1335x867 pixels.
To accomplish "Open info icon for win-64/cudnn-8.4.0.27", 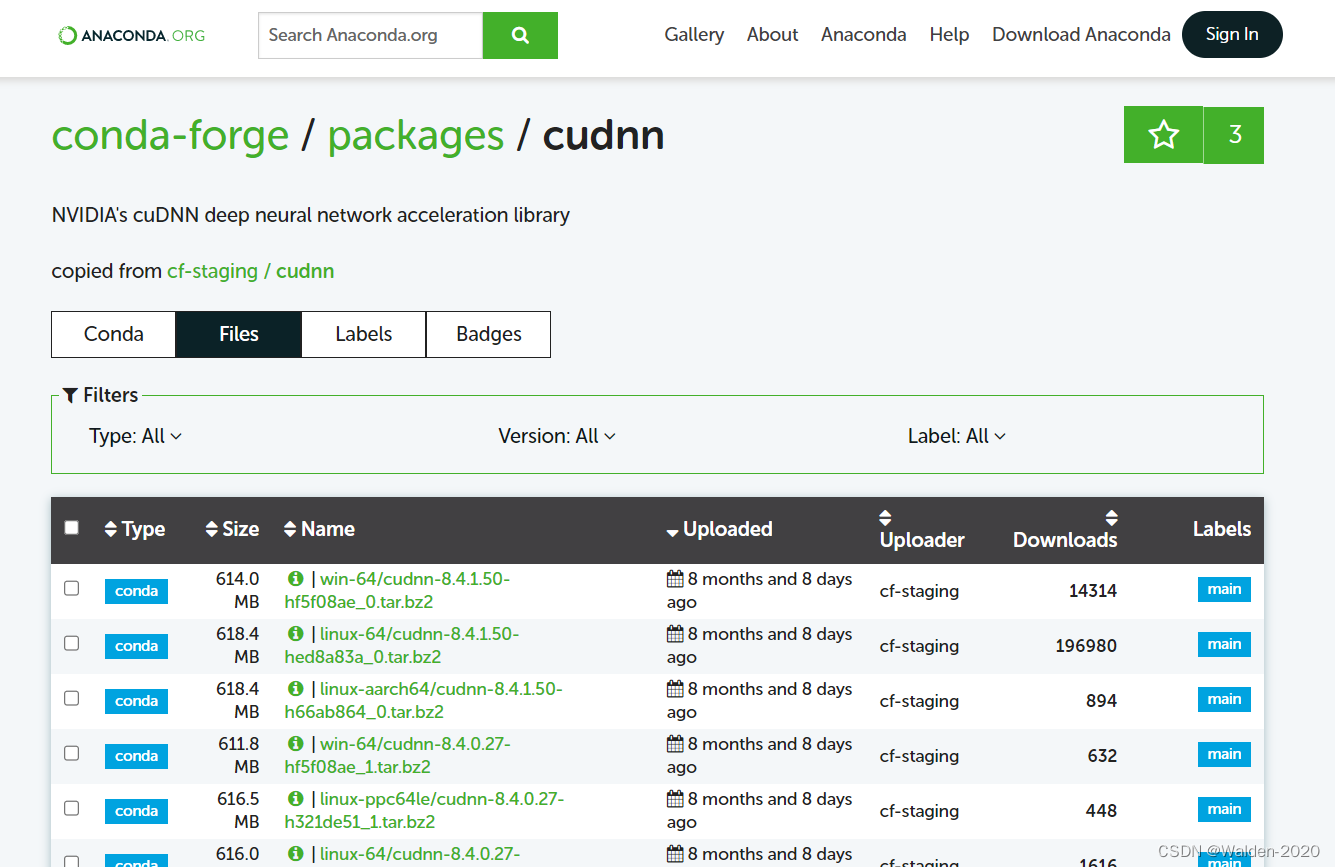I will (295, 744).
